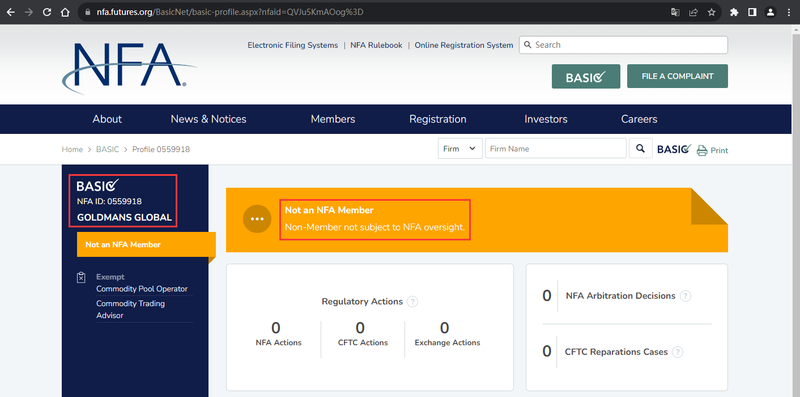Open Regulatory Actions help question mark
Screen dimensions: 800x397
pos(413,302)
